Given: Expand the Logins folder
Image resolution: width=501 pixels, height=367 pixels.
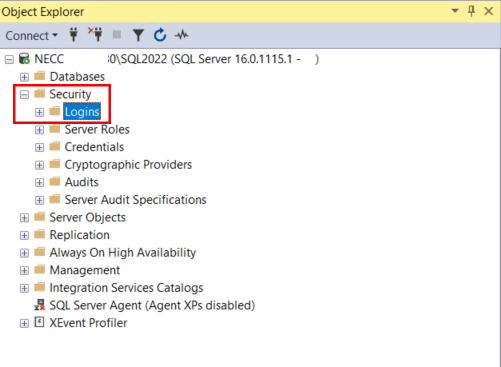Looking at the screenshot, I should [39, 112].
